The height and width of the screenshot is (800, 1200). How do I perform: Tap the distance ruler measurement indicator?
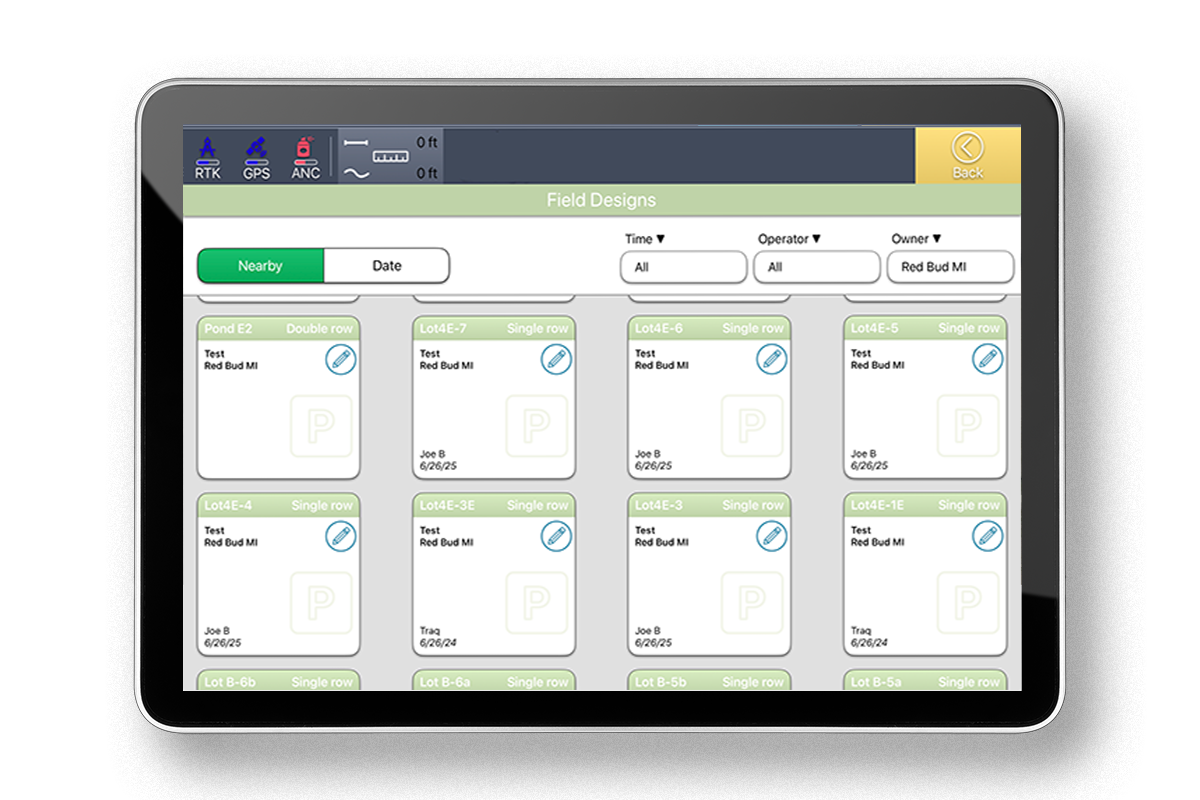point(391,156)
